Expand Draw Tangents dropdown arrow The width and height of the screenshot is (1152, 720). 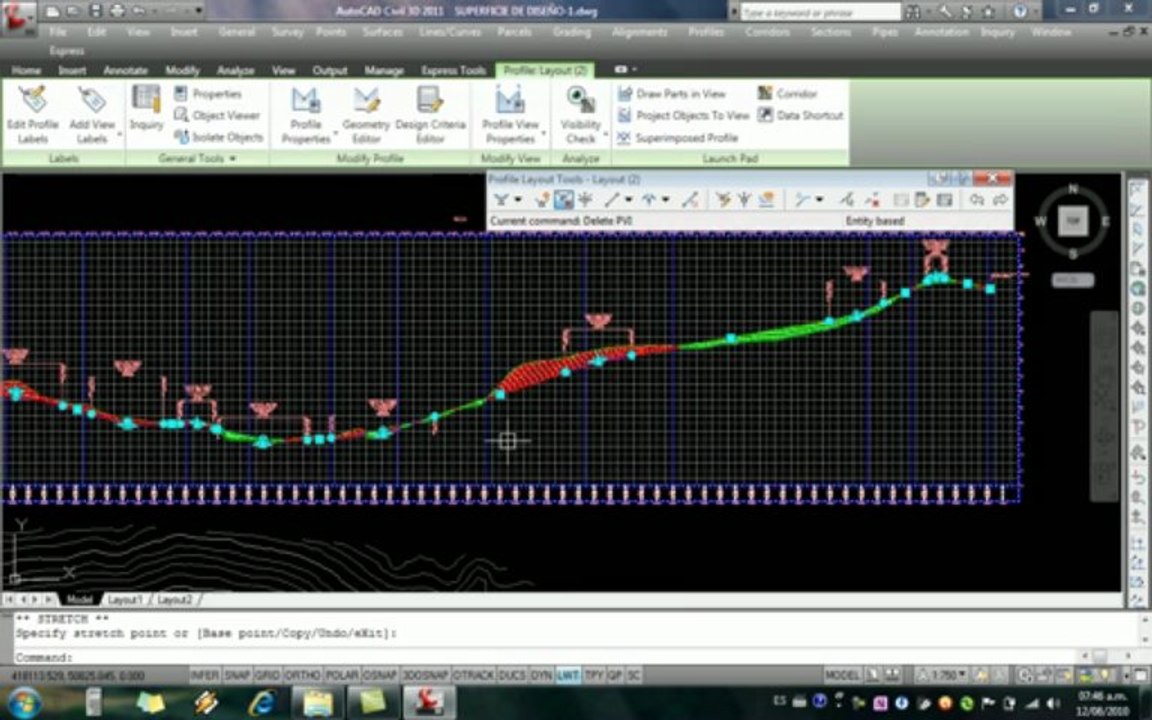[x=518, y=199]
